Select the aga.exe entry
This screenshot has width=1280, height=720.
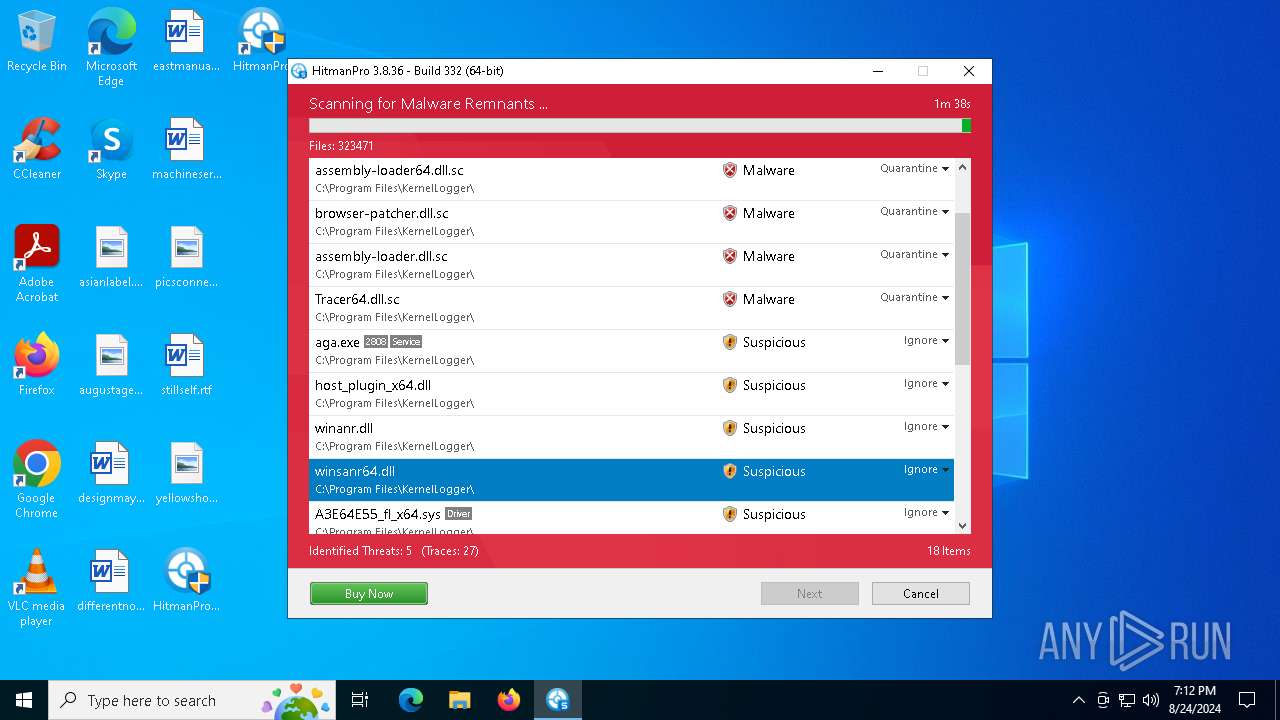(632, 351)
